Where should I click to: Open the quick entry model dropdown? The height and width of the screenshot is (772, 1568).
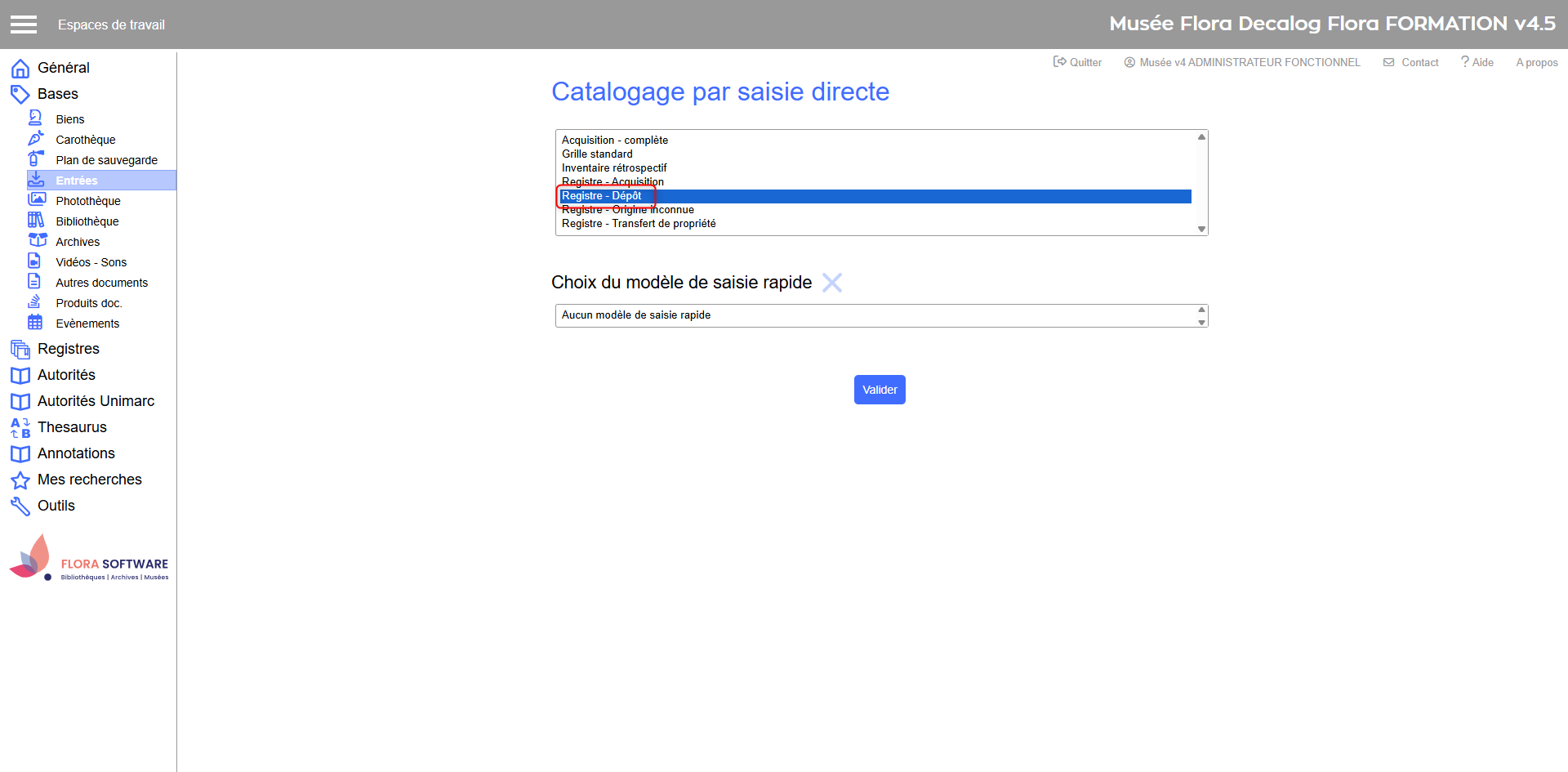[x=880, y=315]
